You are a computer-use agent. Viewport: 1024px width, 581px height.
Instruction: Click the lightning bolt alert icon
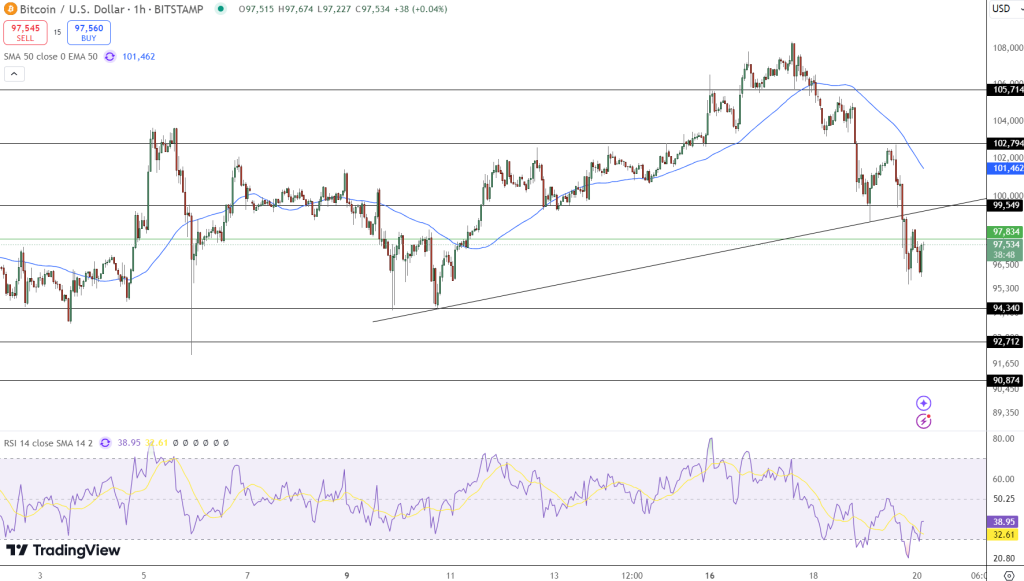[923, 421]
